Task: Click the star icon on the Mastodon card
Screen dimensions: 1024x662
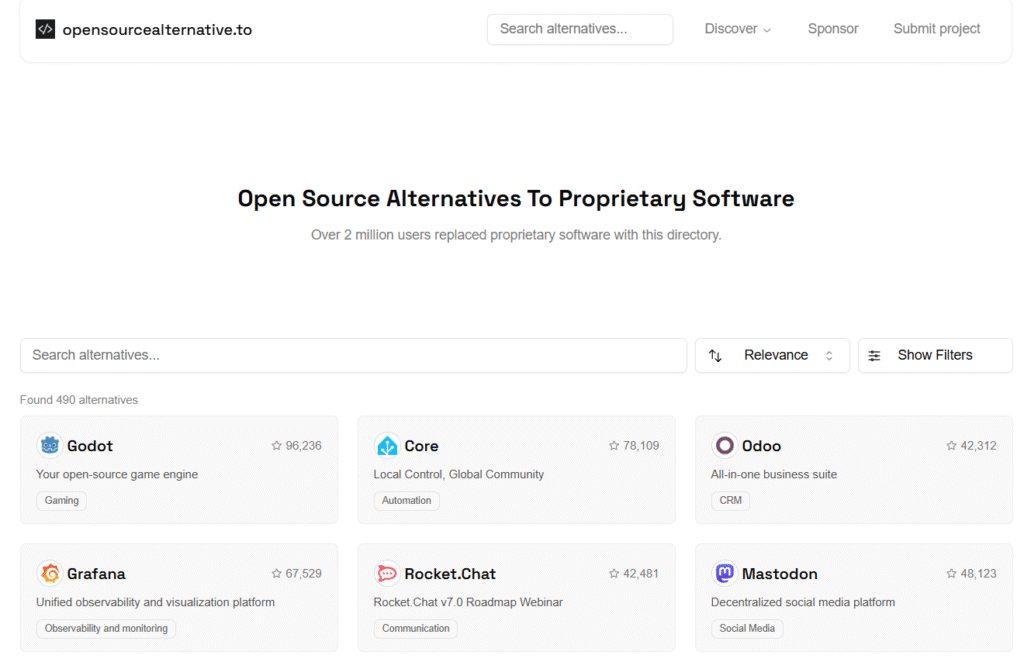Action: 951,574
